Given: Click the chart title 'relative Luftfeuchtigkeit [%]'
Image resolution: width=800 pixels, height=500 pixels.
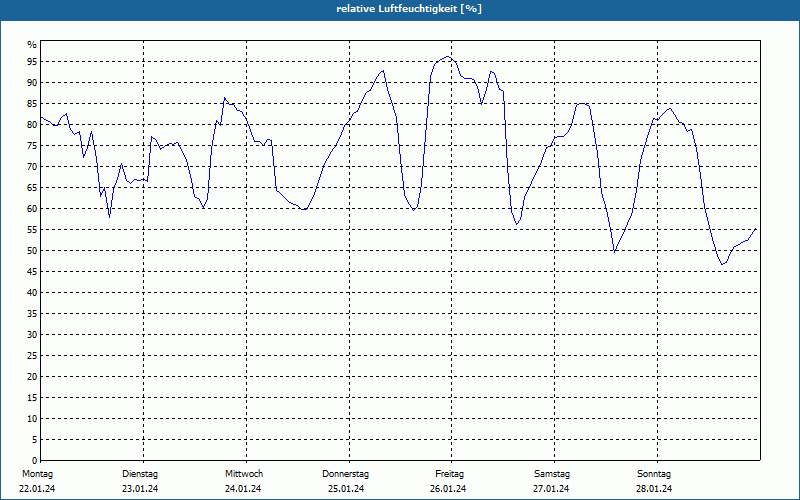Looking at the screenshot, I should point(409,9).
